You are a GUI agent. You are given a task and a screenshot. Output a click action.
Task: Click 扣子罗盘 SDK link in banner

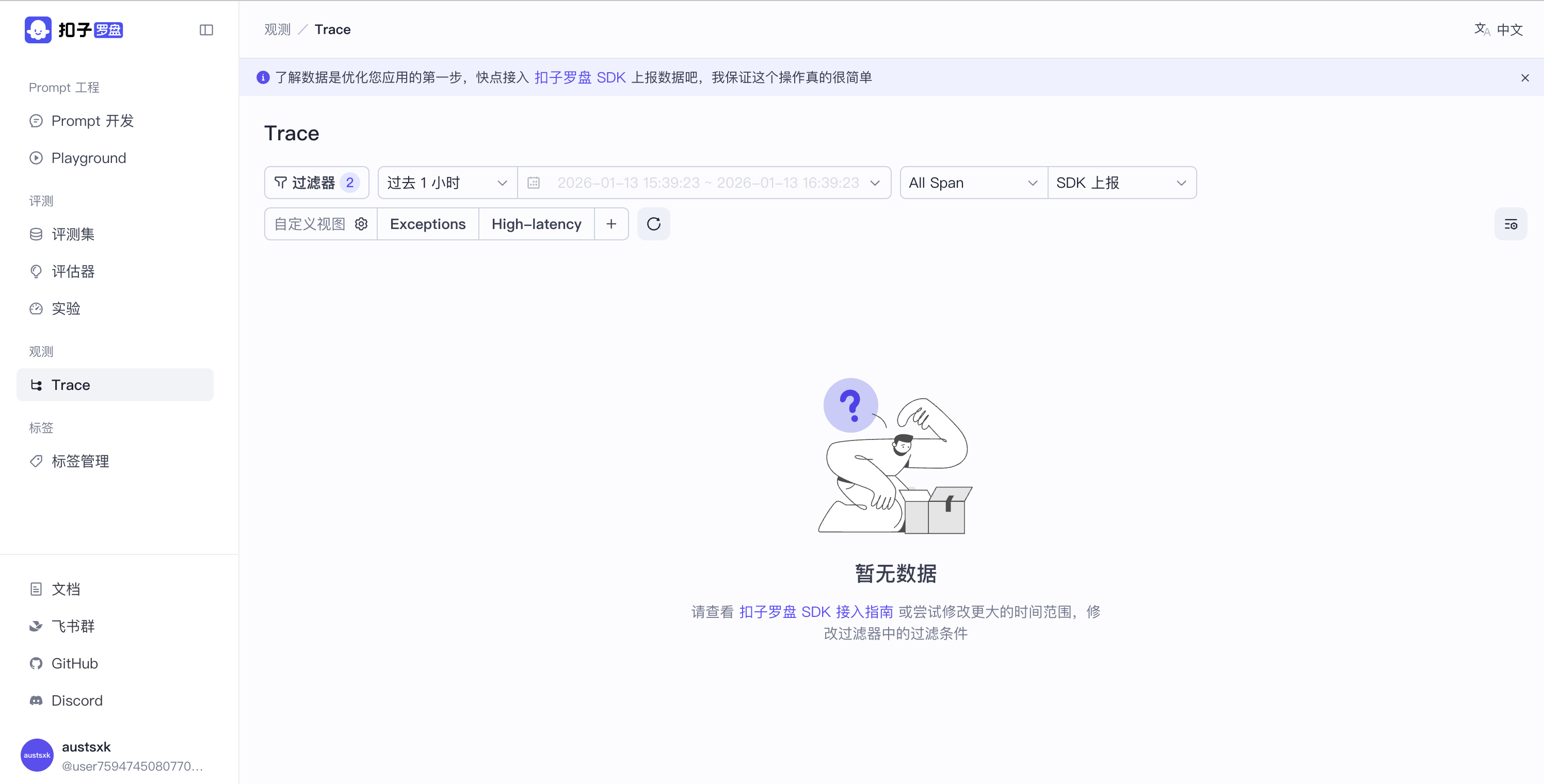coord(580,77)
